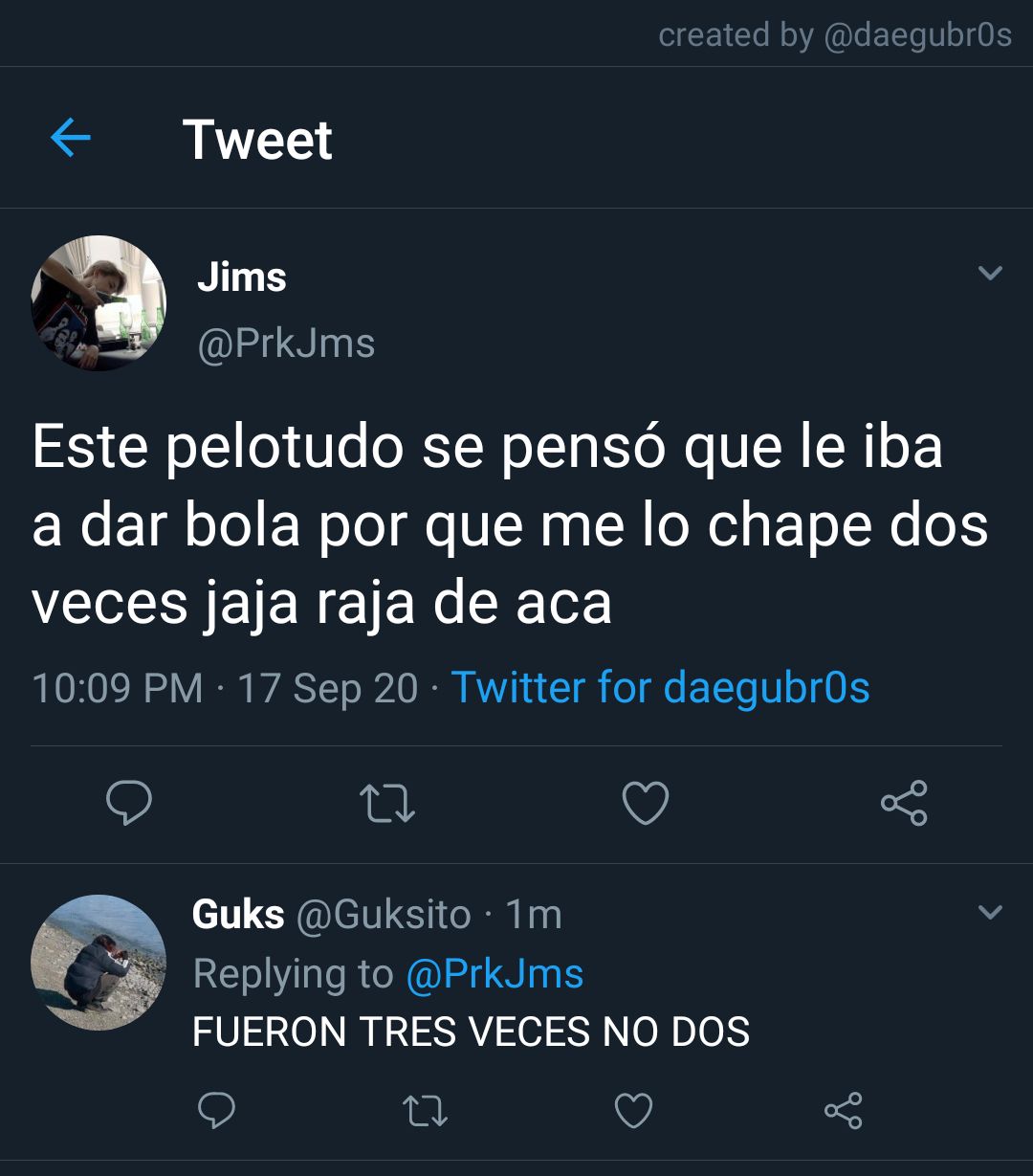Like the Guks reply tweet
The height and width of the screenshot is (1176, 1033).
pos(633,1112)
